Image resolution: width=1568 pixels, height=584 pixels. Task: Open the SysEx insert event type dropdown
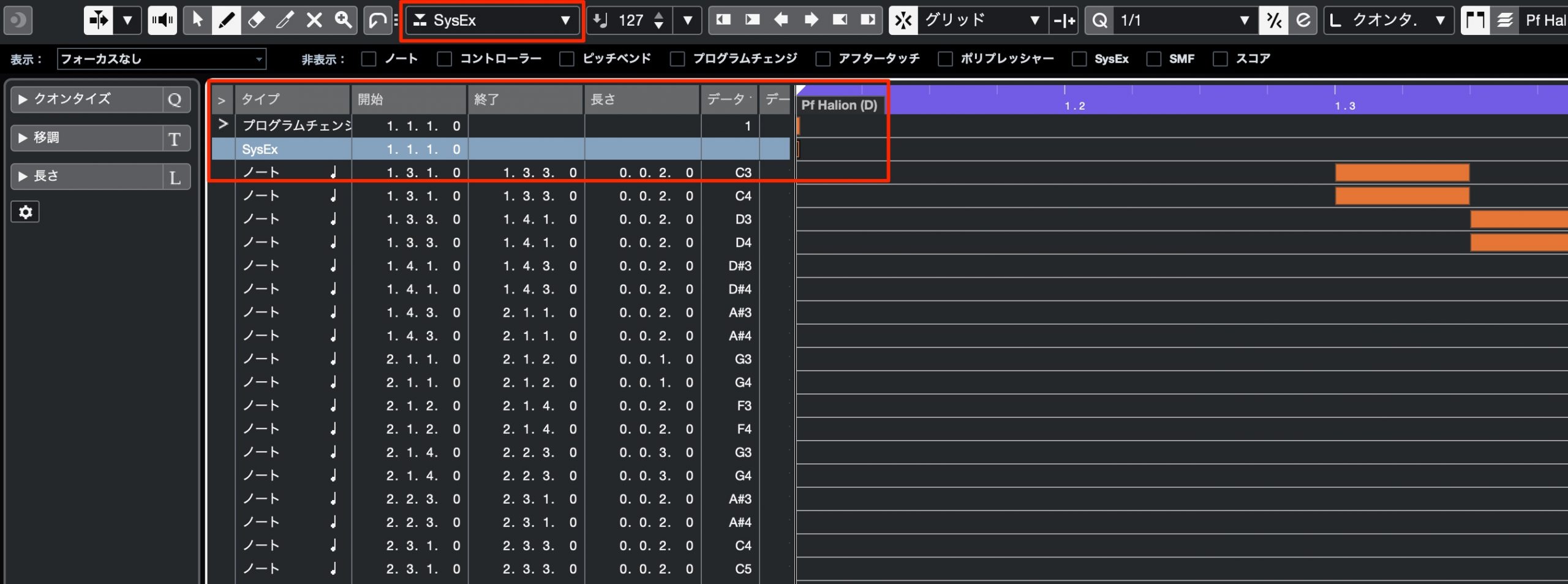(x=492, y=20)
